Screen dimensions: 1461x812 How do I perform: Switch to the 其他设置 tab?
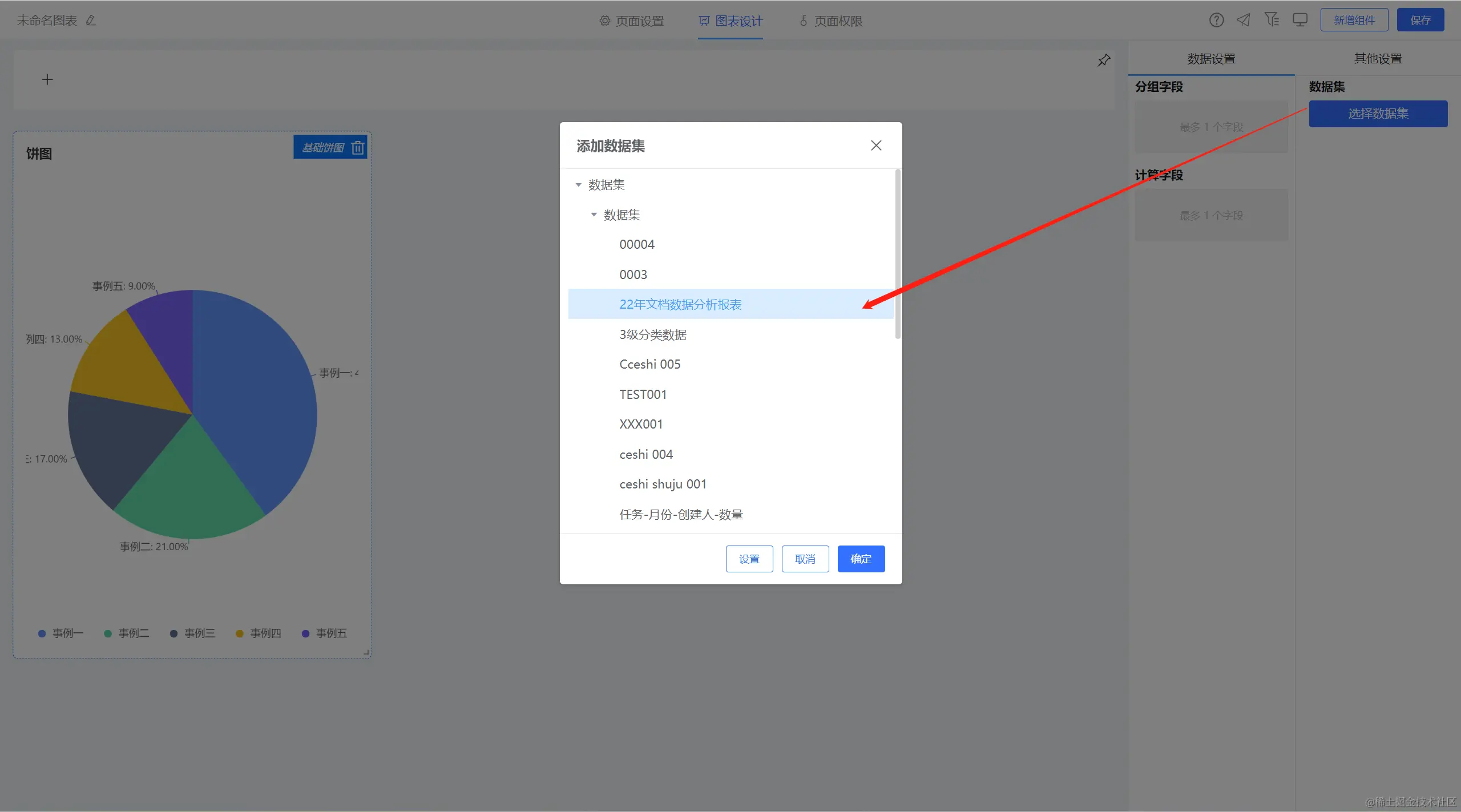(x=1378, y=59)
